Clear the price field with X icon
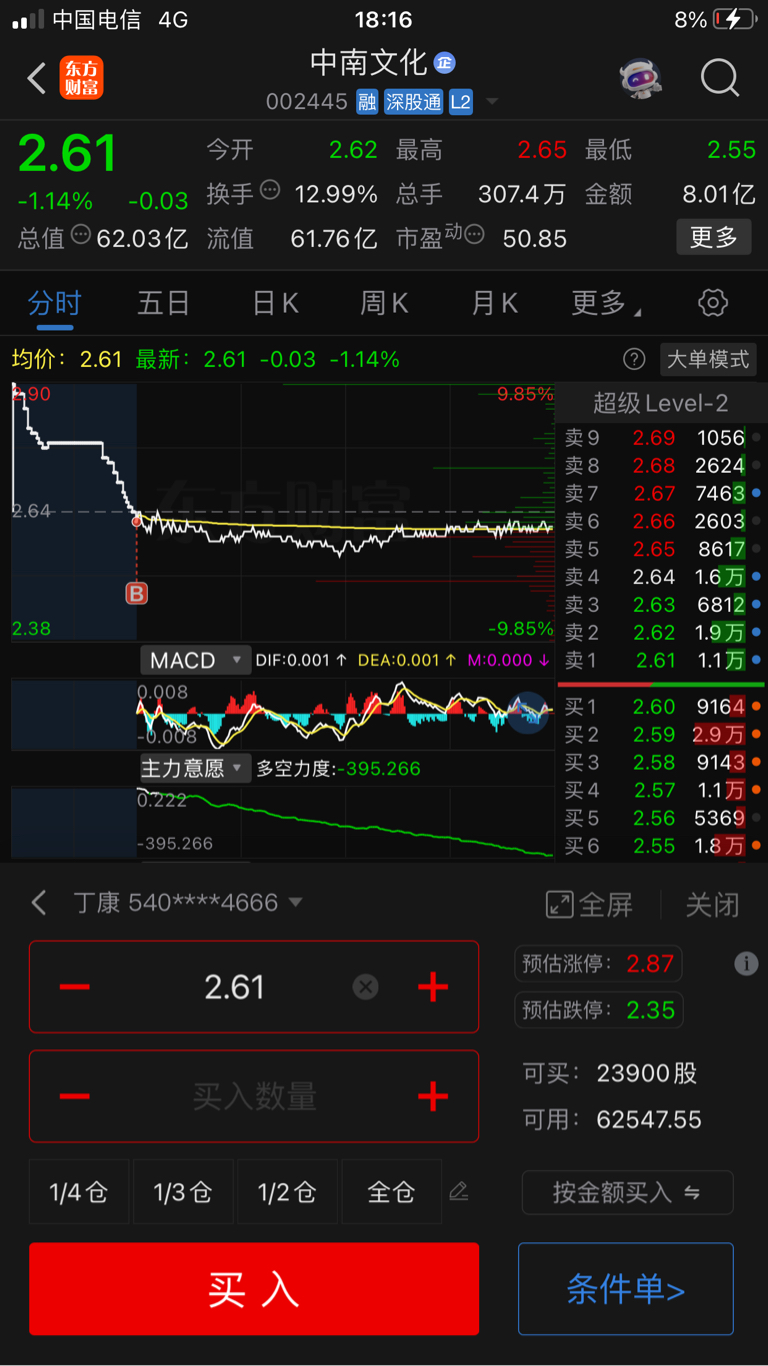This screenshot has width=768, height=1366. (x=366, y=987)
